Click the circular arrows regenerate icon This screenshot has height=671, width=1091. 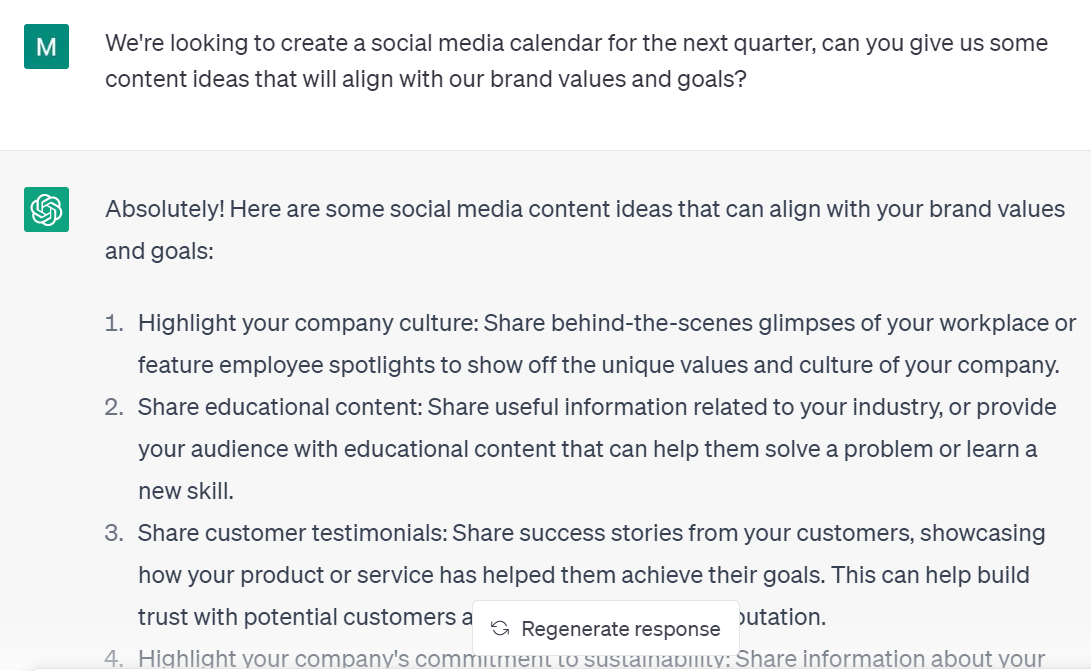coord(500,628)
